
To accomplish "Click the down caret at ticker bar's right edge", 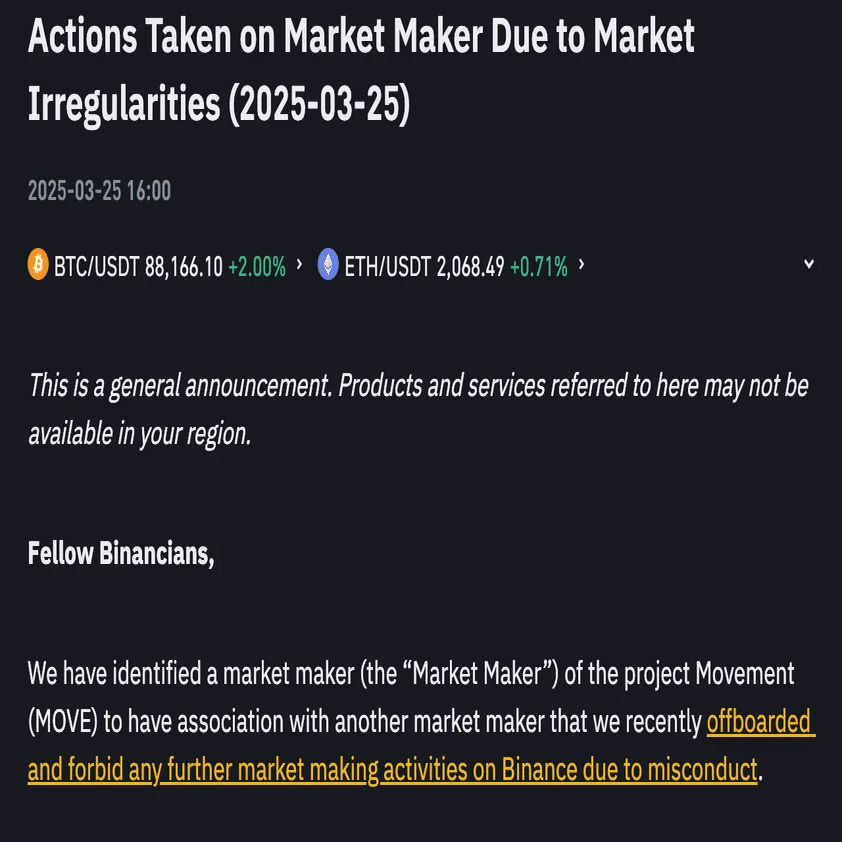I will click(808, 263).
